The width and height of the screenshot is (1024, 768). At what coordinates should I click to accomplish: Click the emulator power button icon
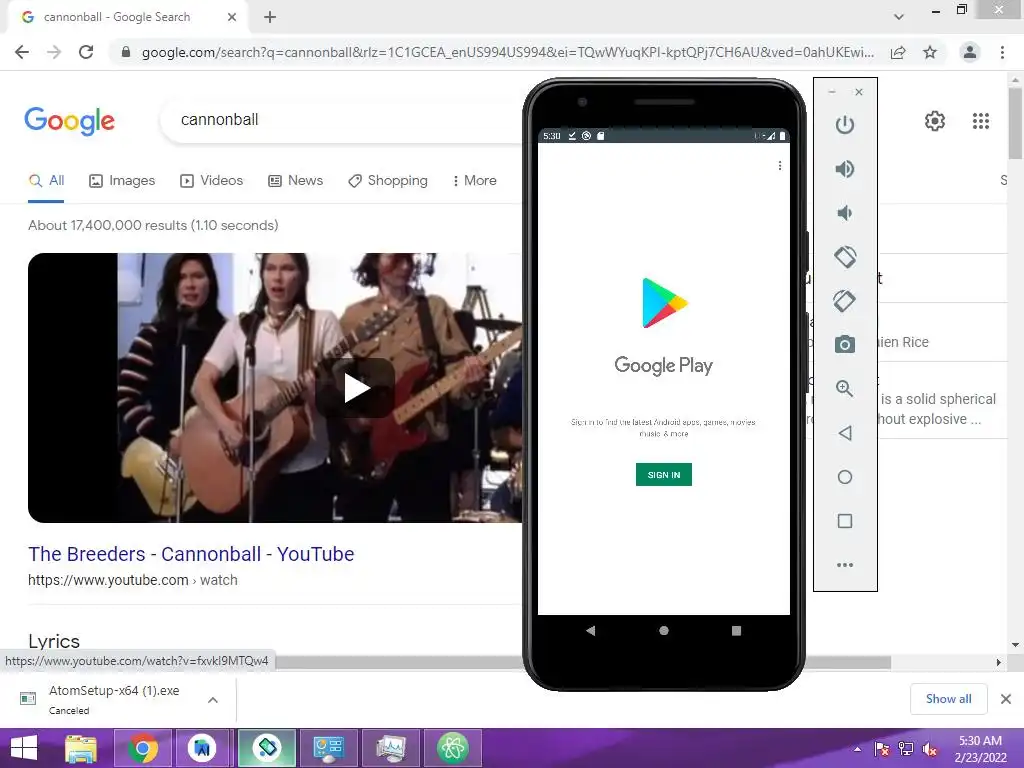point(844,124)
